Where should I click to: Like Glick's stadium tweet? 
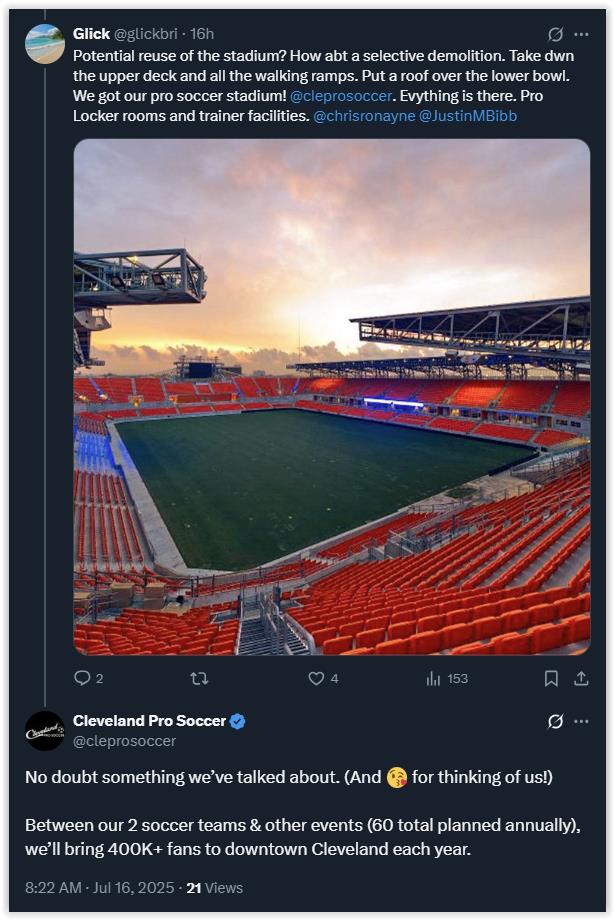point(316,678)
